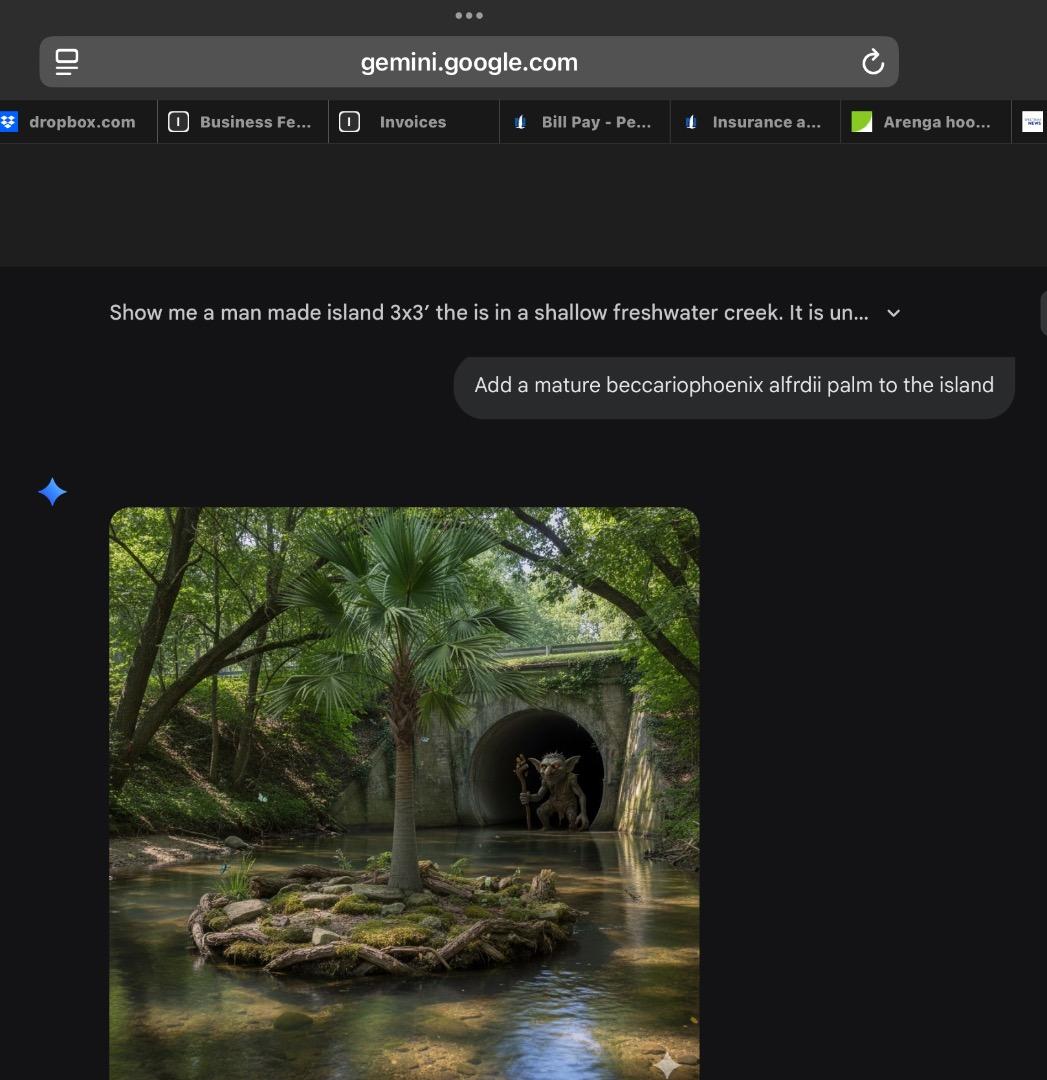The width and height of the screenshot is (1047, 1080).
Task: Open the Bill Pay - Pe... tab
Action: tap(595, 122)
